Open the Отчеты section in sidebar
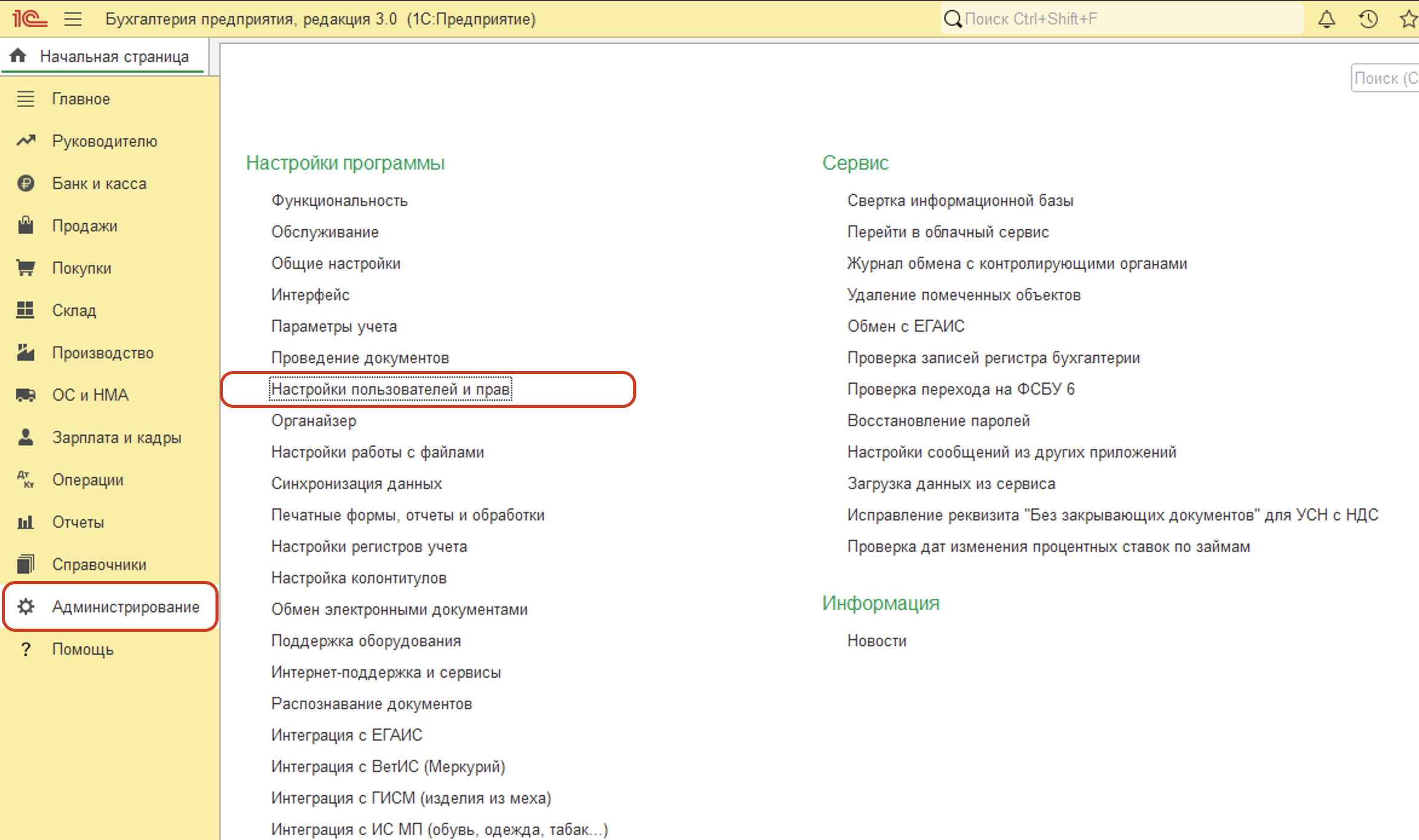 pos(77,522)
